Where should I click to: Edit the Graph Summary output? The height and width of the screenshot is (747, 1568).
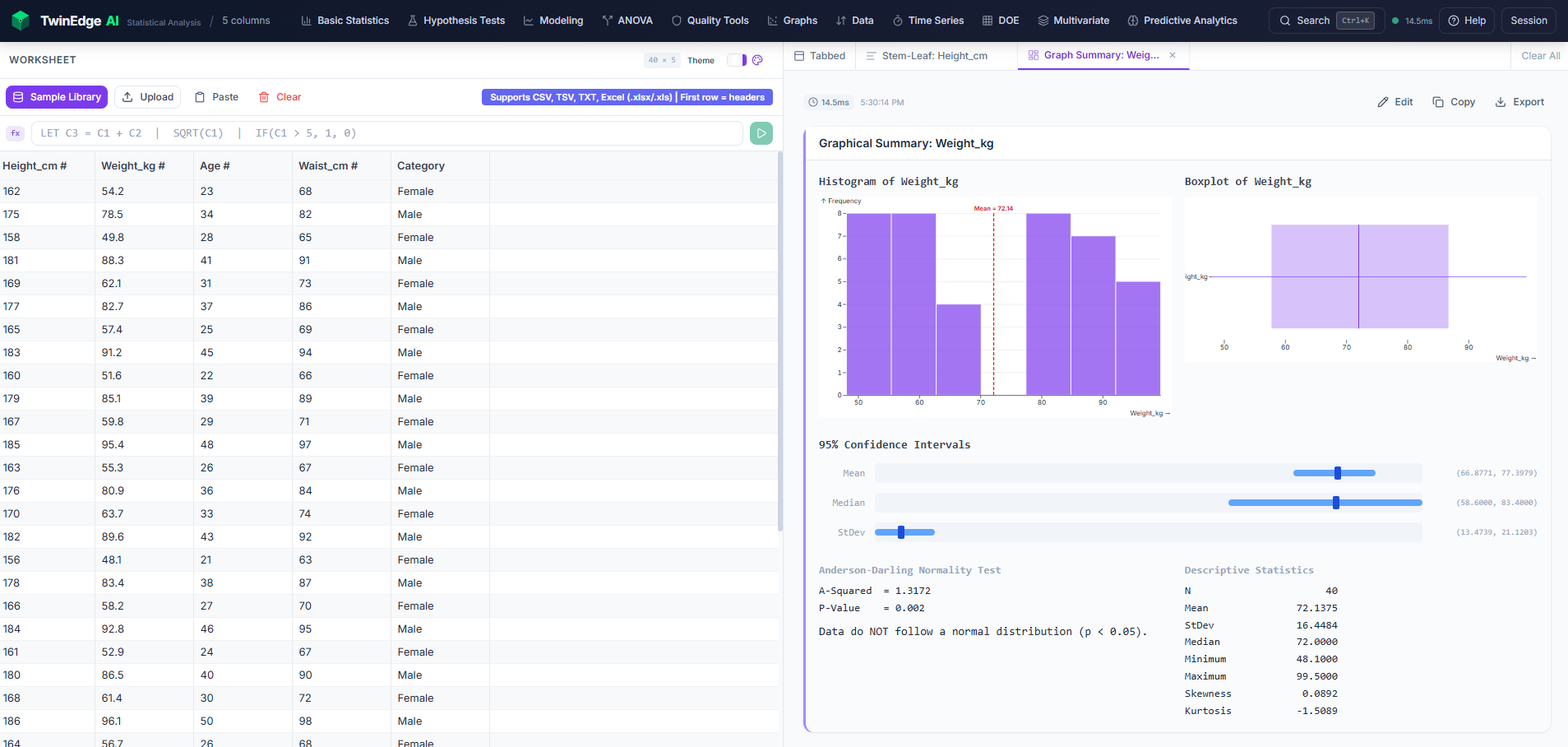tap(1395, 102)
